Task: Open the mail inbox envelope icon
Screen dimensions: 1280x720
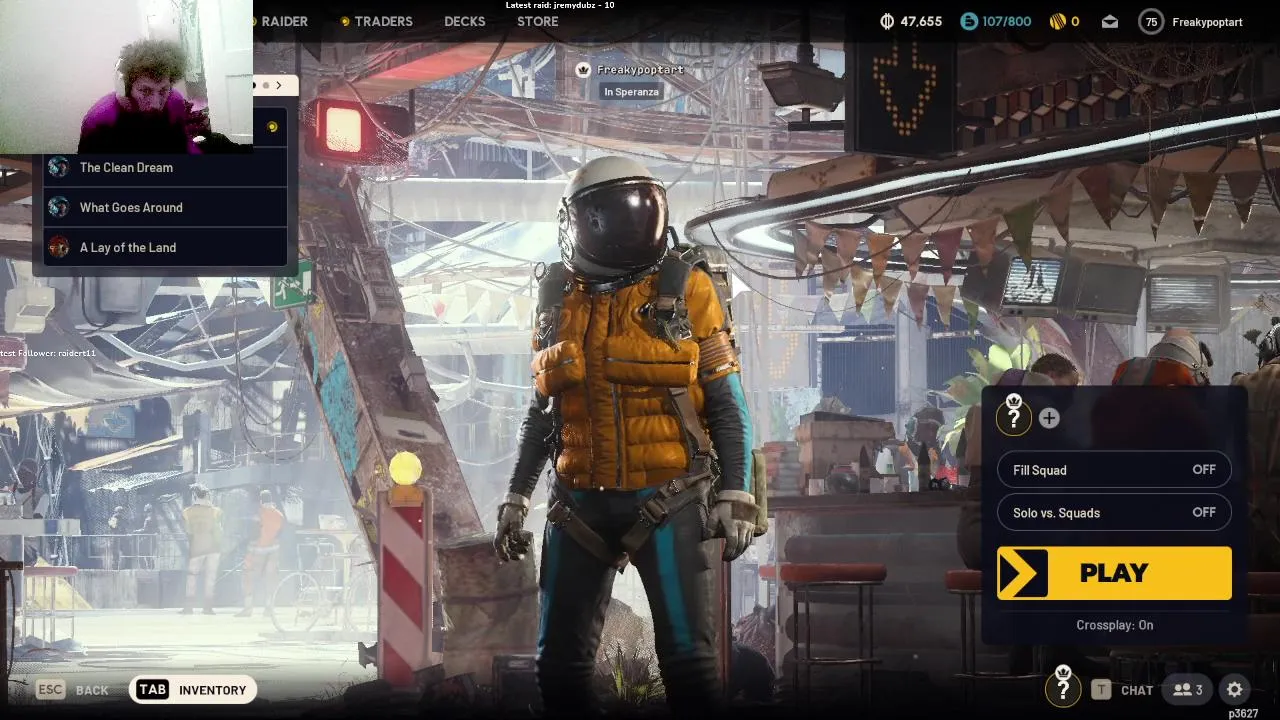Action: [x=1110, y=21]
